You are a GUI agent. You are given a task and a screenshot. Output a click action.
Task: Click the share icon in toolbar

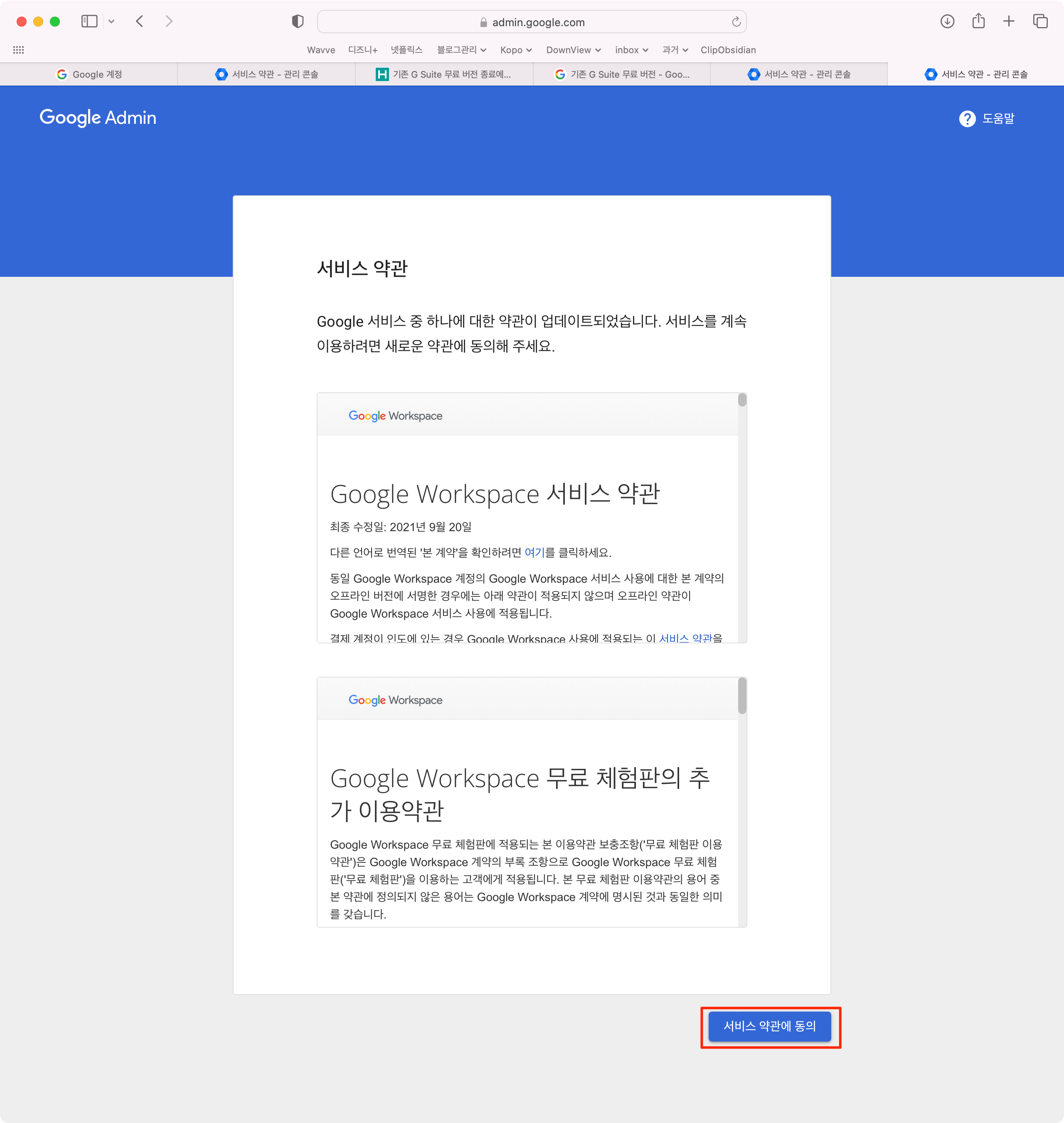[978, 22]
